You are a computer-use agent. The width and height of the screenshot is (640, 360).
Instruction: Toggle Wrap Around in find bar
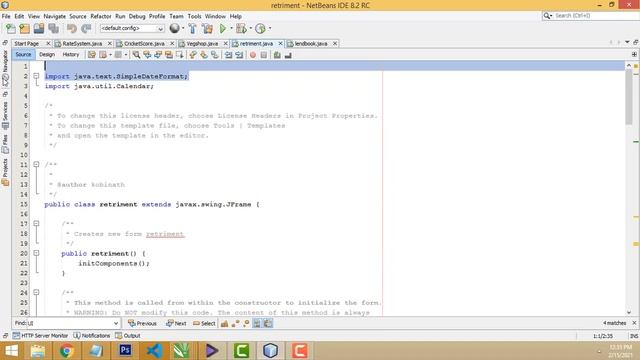268,323
